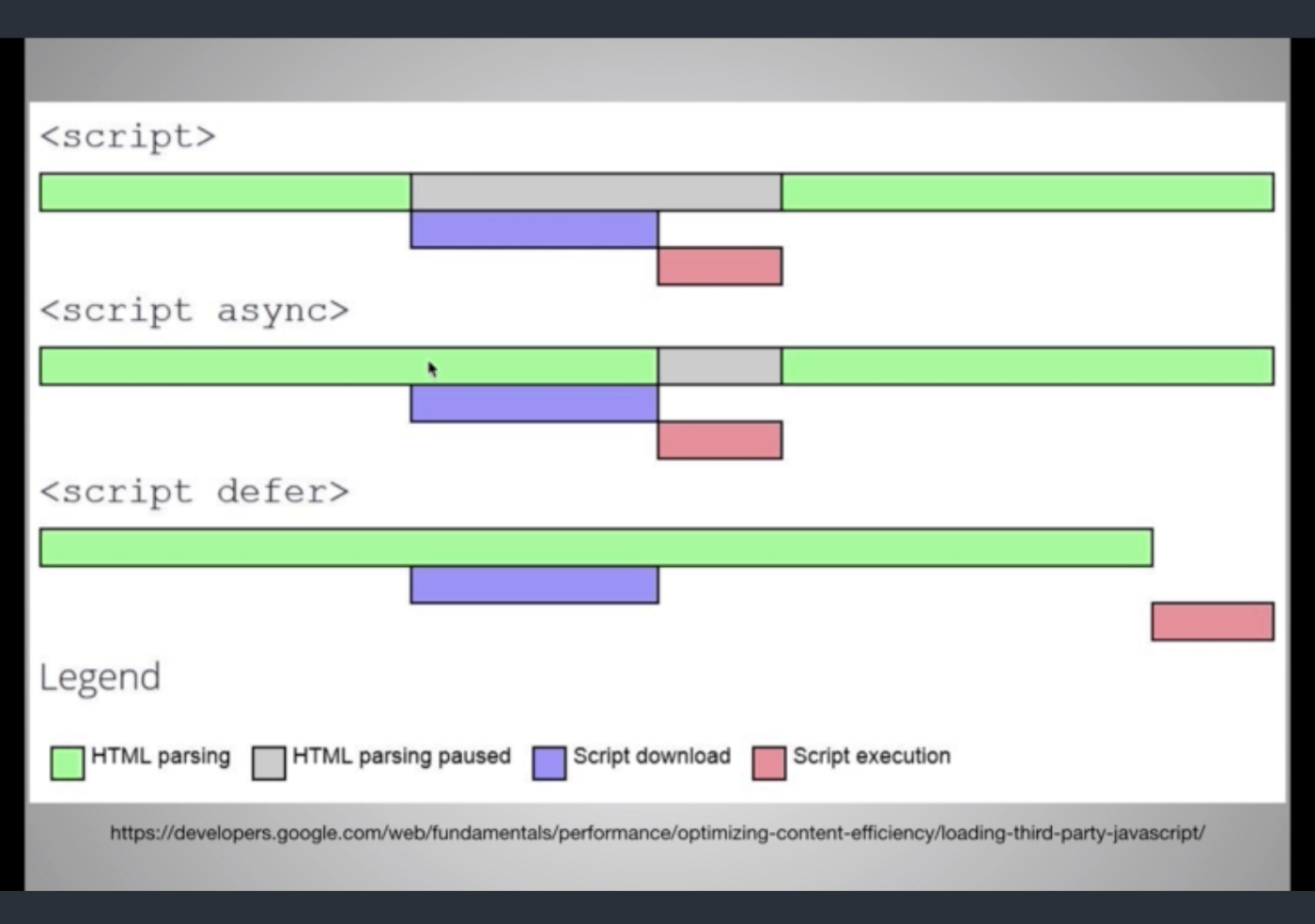The image size is (1315, 924).
Task: Click the "<script async>" heading text
Action: pos(193,311)
